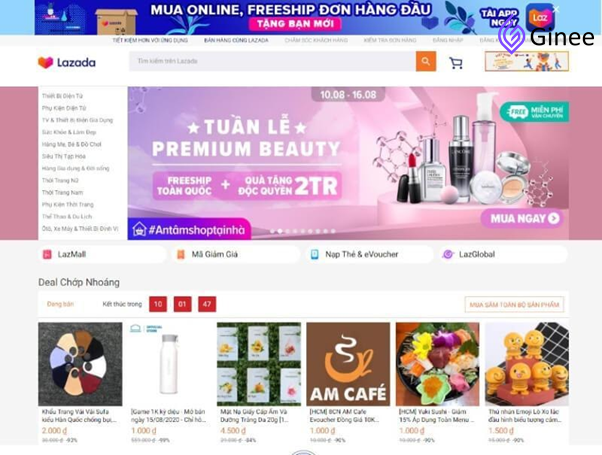Click the Lazada heart logo
Image resolution: width=602 pixels, height=455 pixels.
(46, 62)
